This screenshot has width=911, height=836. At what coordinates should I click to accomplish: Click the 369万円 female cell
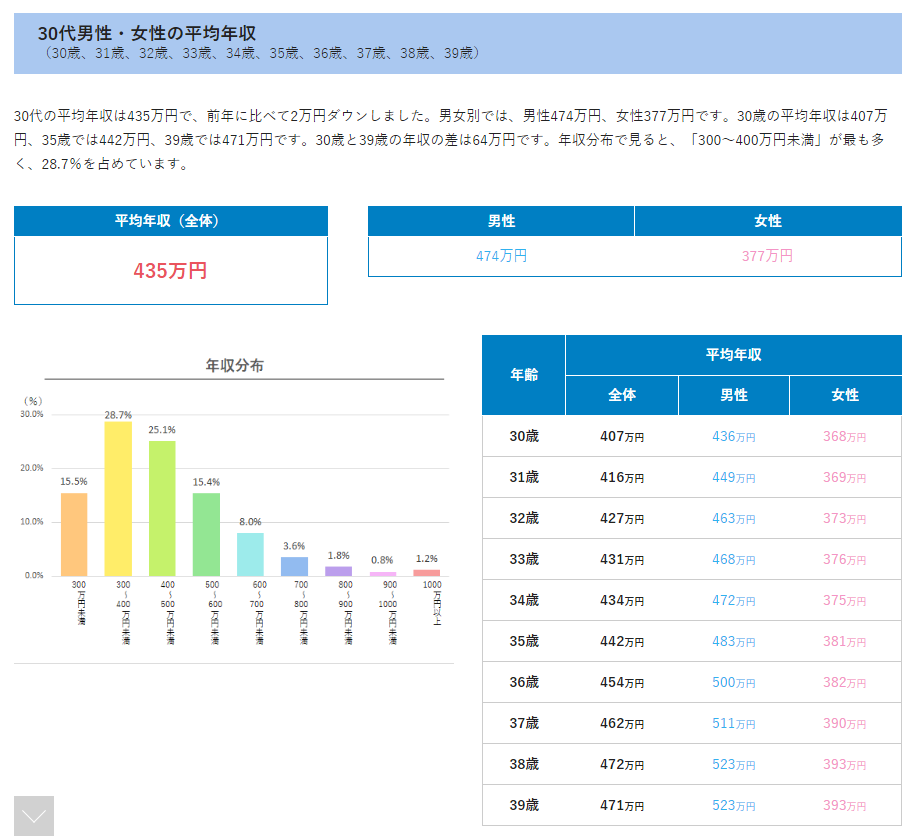(x=845, y=478)
